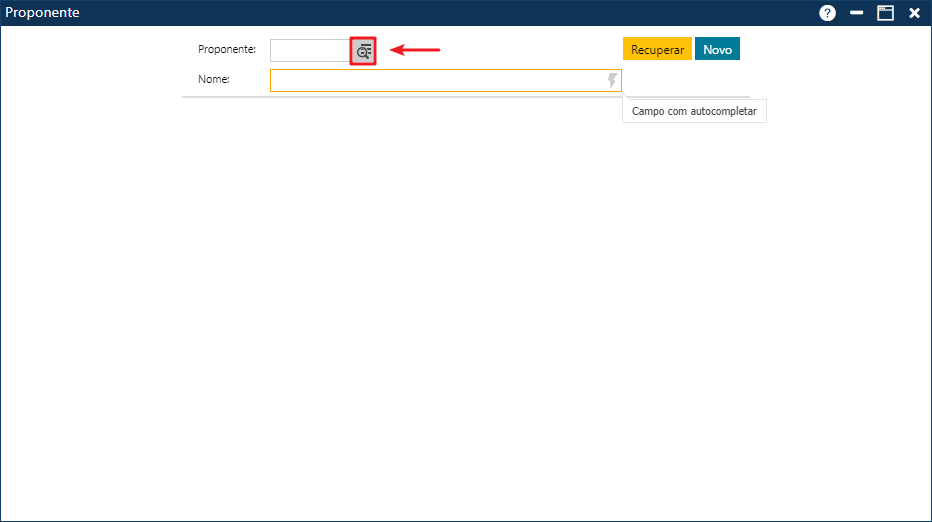The image size is (932, 522).
Task: Click the horizontal separator line below Nome
Action: pyautogui.click(x=400, y=97)
